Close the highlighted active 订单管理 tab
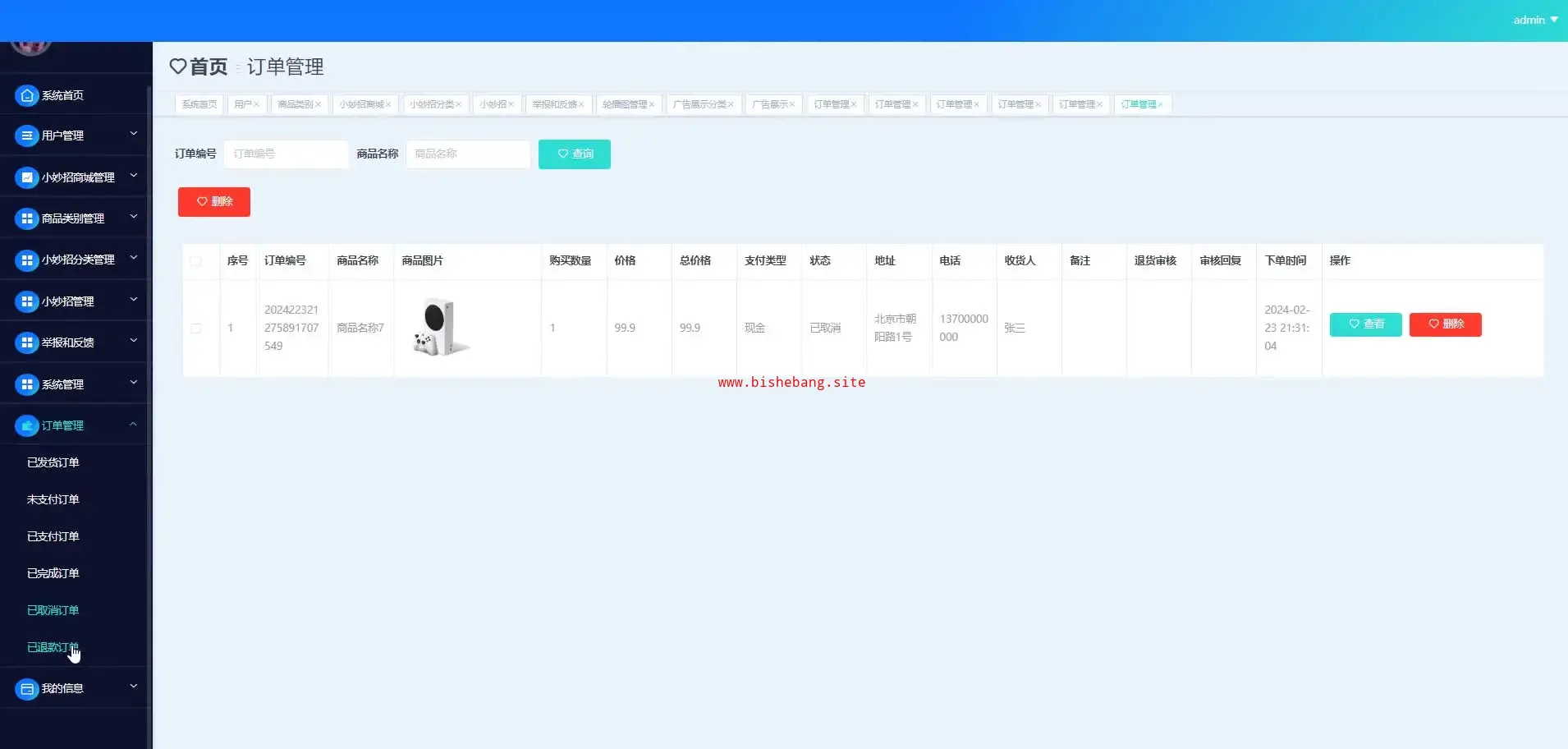Screen dimensions: 1568x749 (1160, 104)
